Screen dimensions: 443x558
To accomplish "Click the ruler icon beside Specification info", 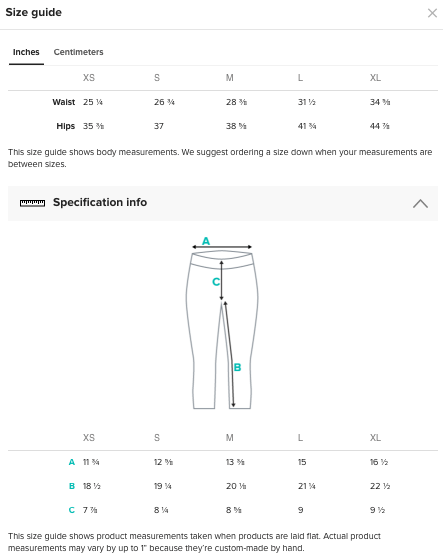I will 32,203.
